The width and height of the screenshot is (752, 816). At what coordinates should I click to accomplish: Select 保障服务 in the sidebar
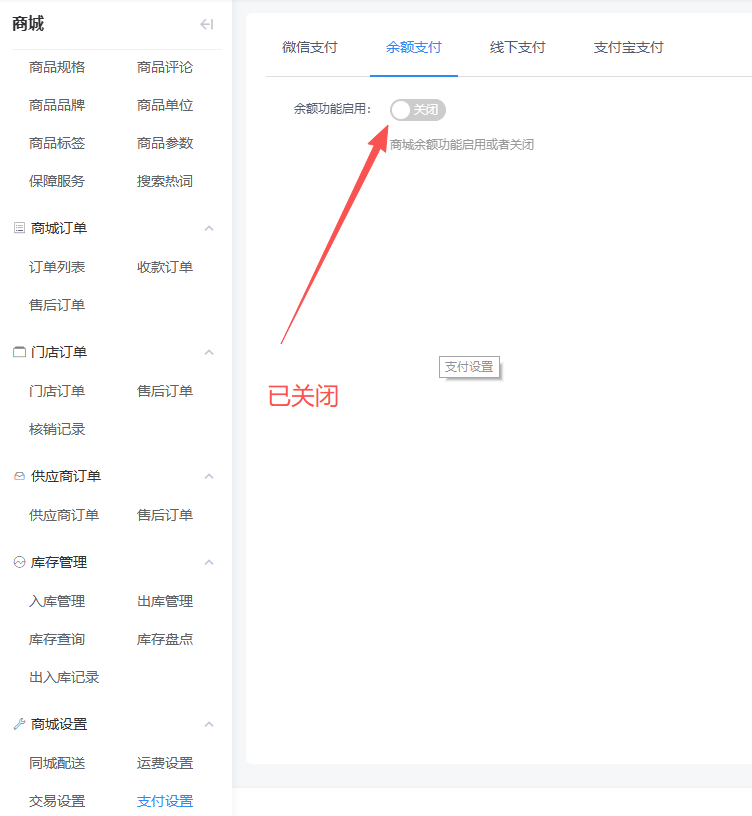coord(57,181)
